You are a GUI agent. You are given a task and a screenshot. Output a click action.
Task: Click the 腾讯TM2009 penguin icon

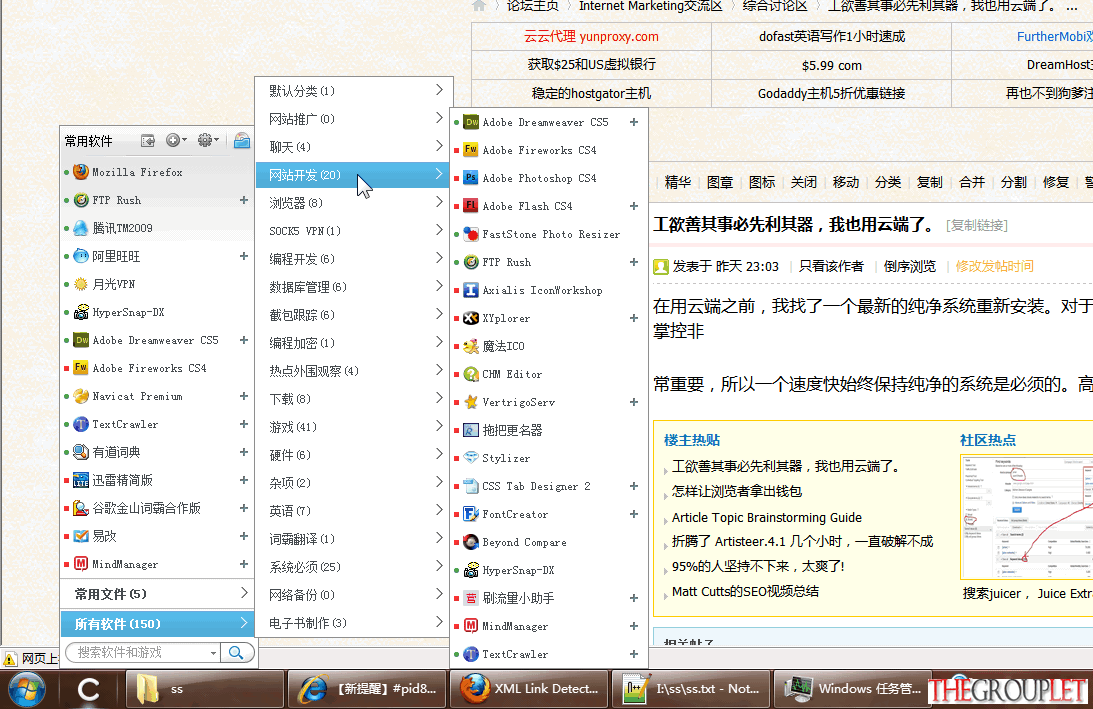click(81, 228)
